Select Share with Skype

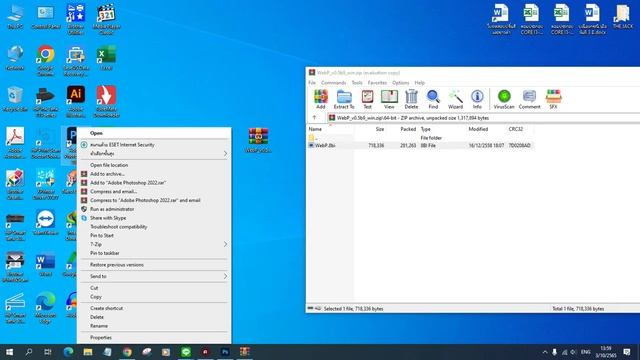(154, 218)
